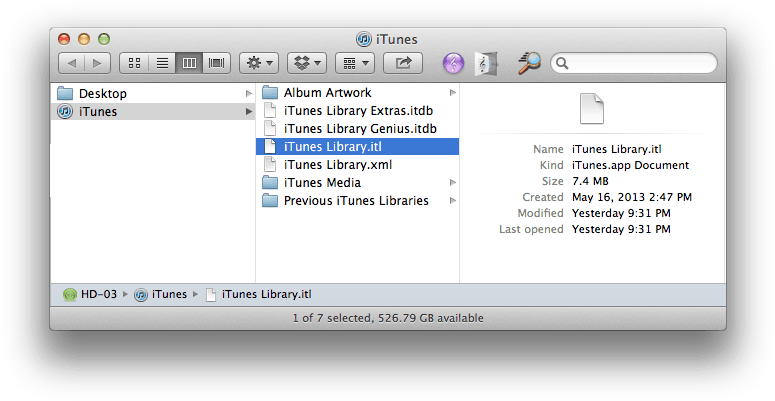Click the file preview thumbnail icon
The width and height of the screenshot is (775, 401).
(x=591, y=108)
